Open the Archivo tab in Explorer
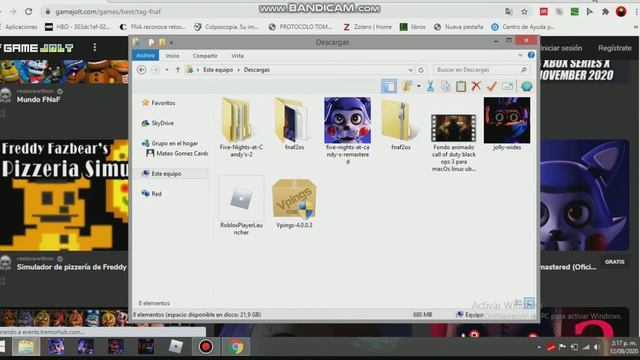Viewport: 640px width, 360px height. tap(145, 56)
